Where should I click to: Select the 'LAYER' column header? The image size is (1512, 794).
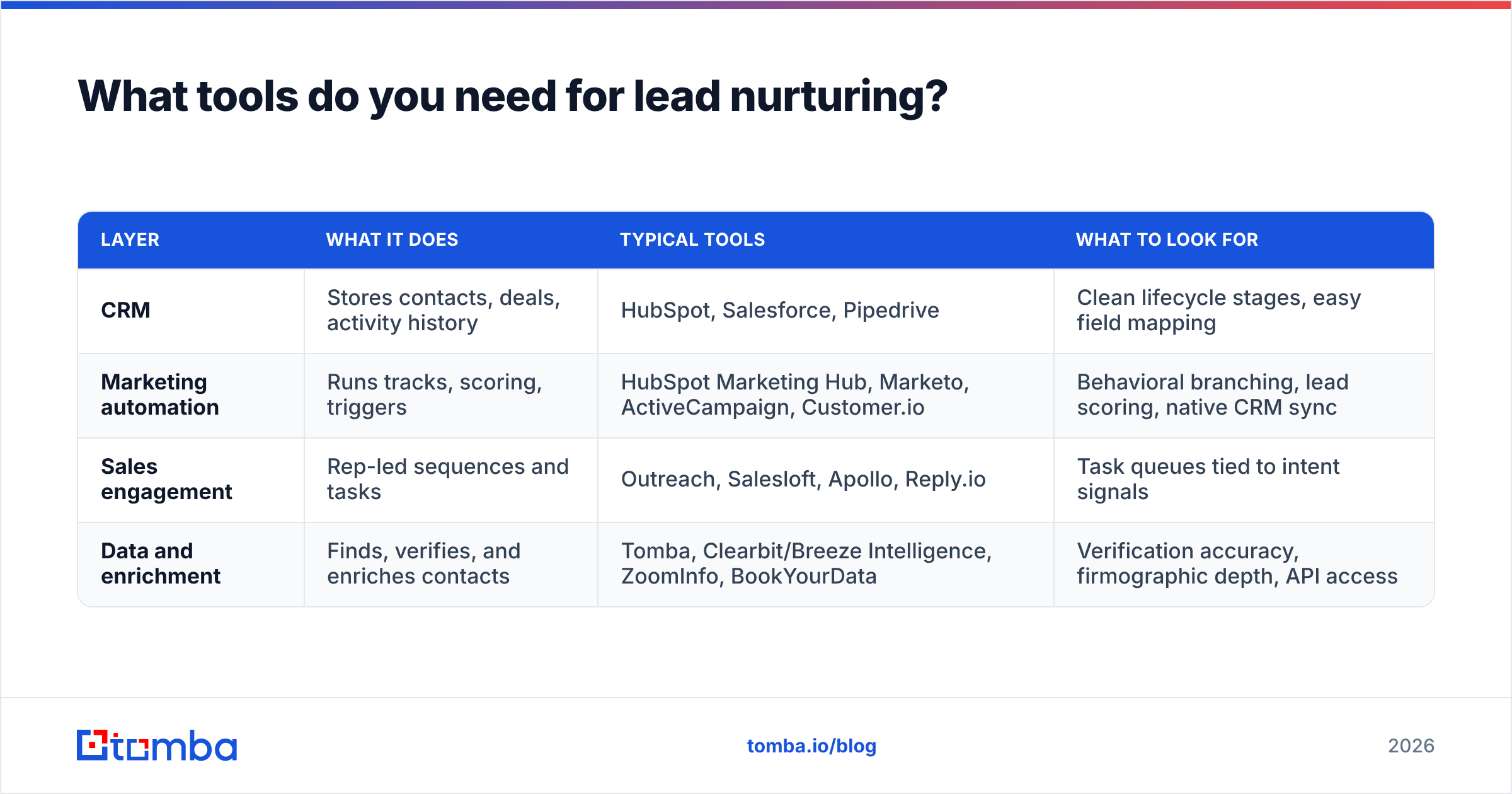[130, 239]
